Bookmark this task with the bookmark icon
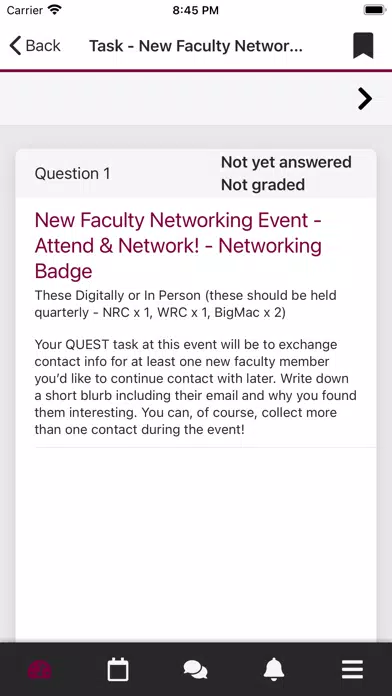The width and height of the screenshot is (392, 696). 363,46
